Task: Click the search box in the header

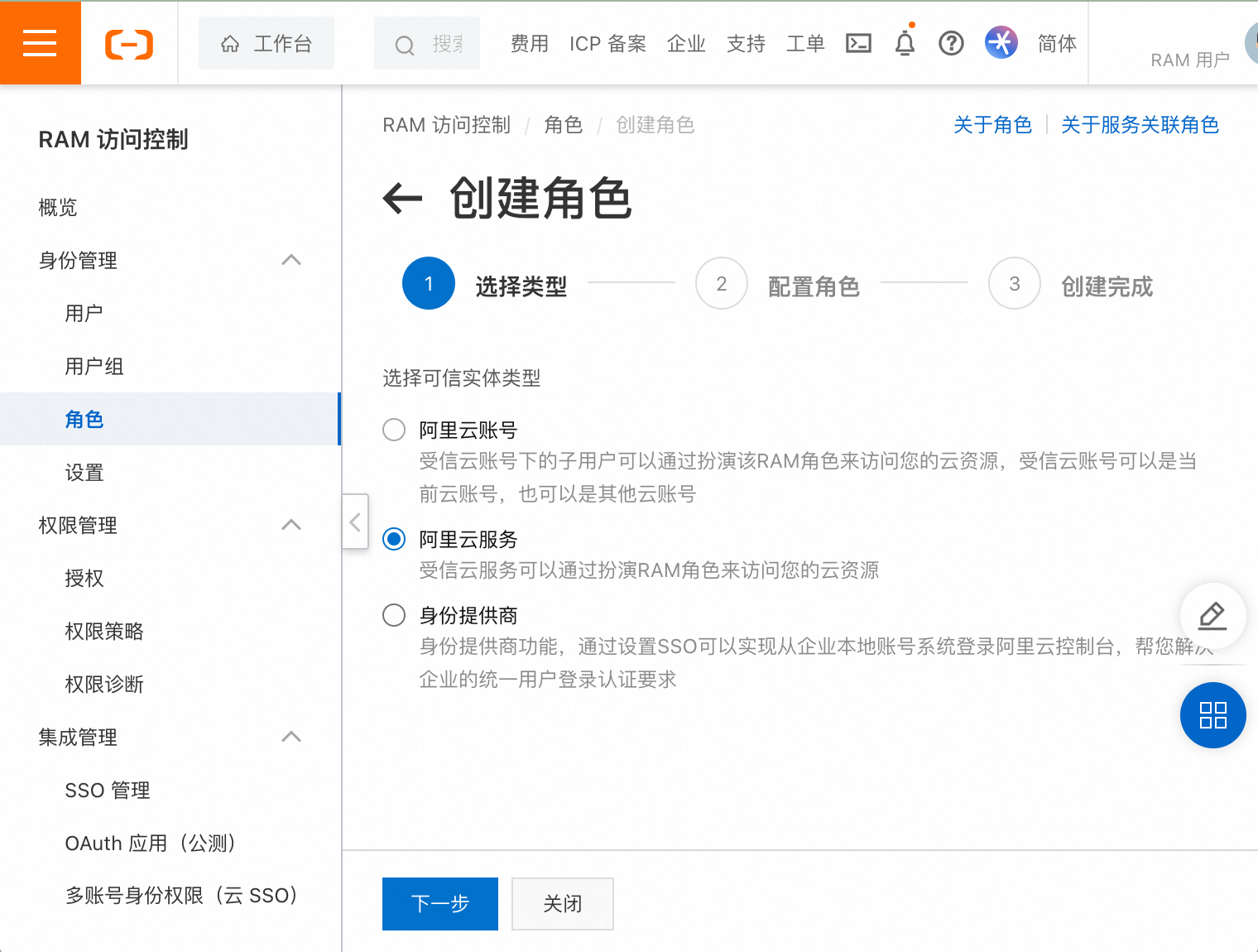Action: coord(427,43)
